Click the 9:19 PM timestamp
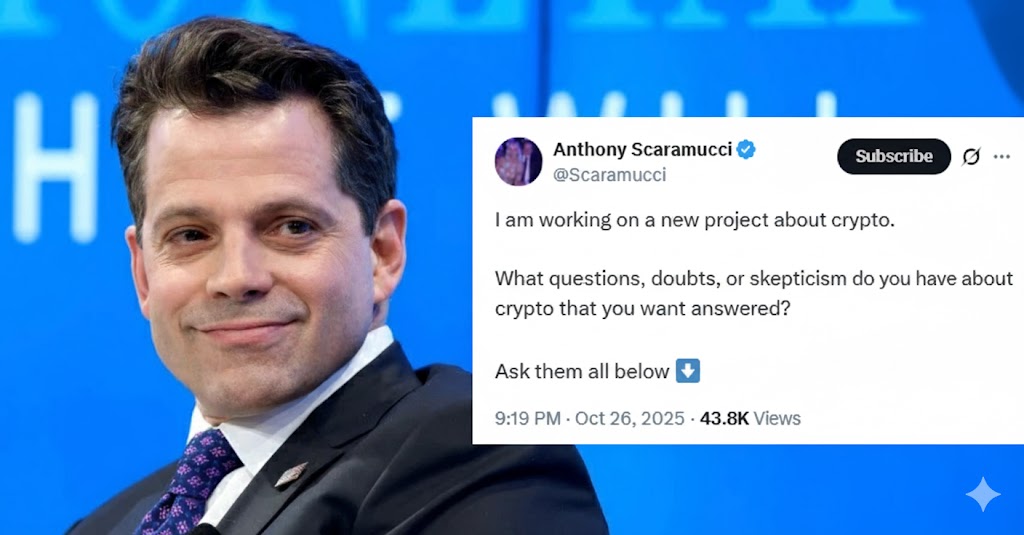This screenshot has height=535, width=1024. 528,418
